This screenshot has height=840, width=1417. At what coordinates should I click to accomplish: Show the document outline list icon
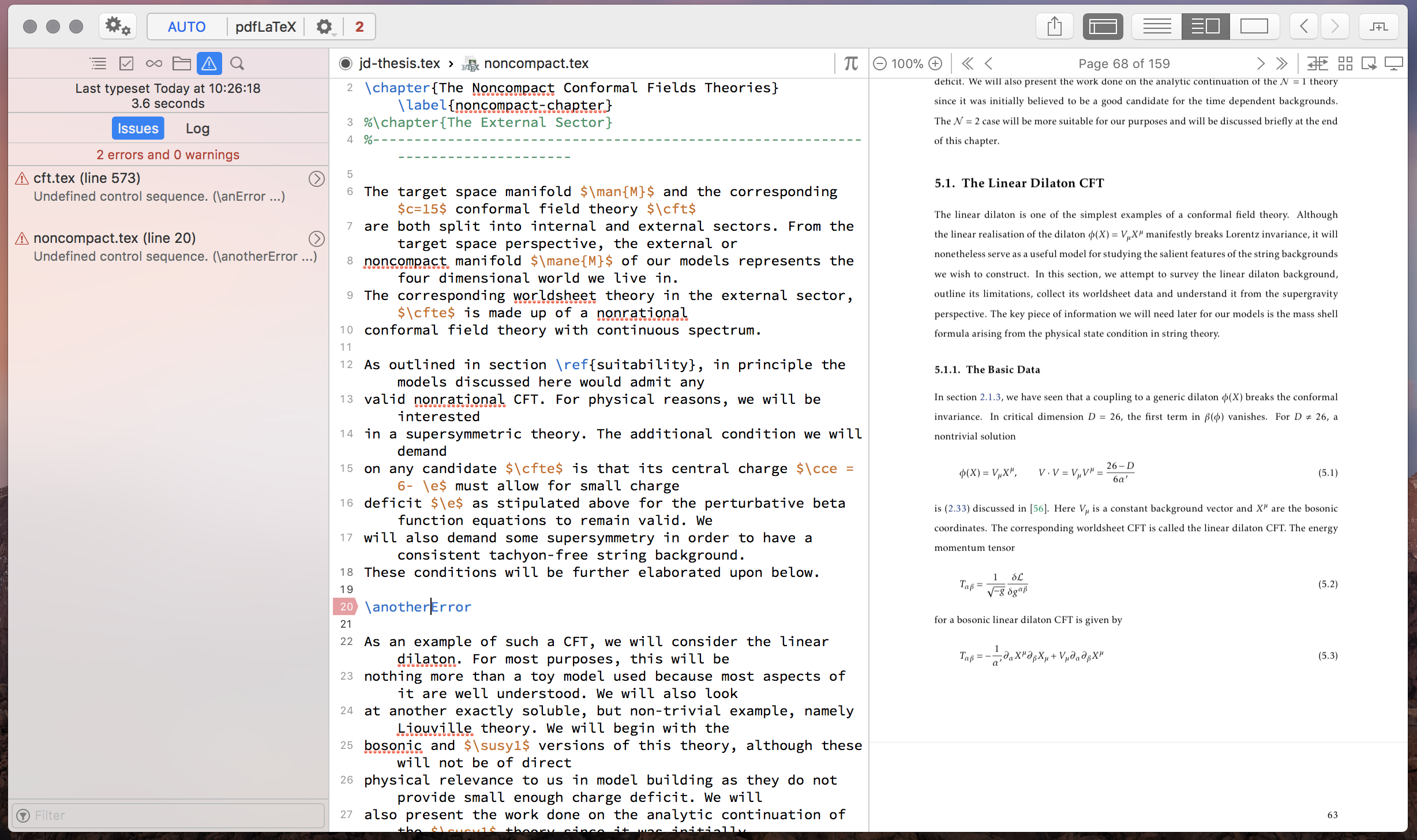98,63
